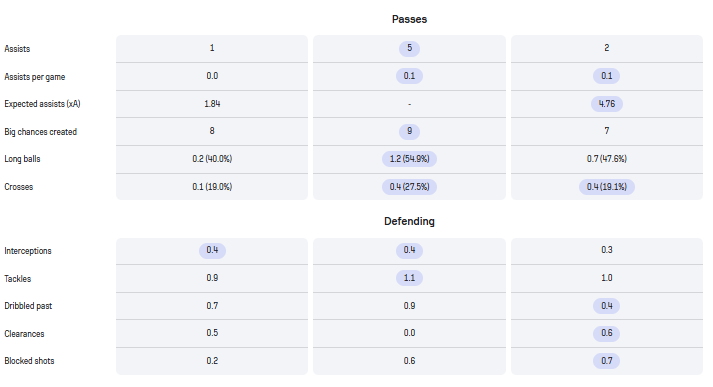713x387 pixels.
Task: Click the Big chances created label
Action: tap(40, 132)
